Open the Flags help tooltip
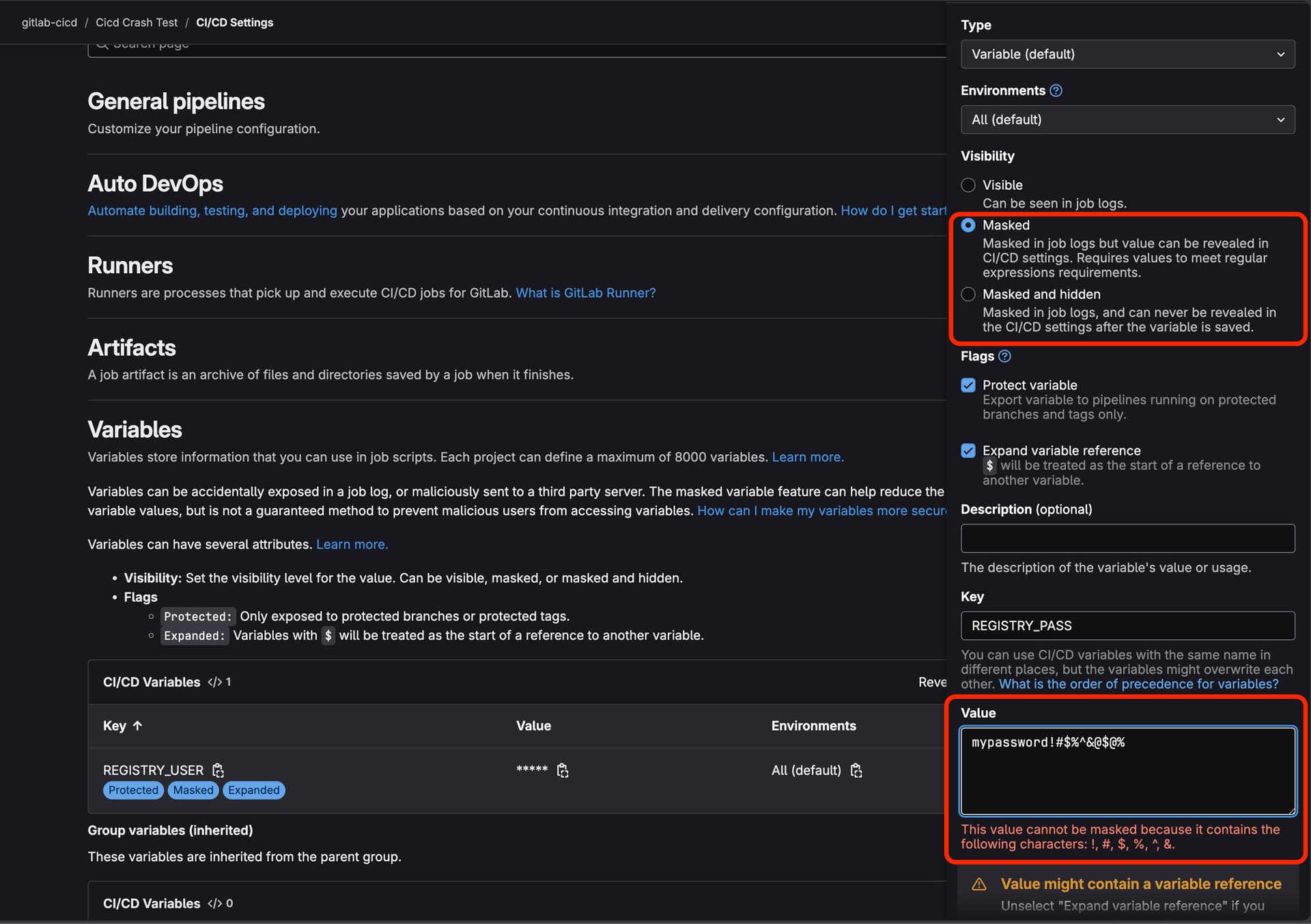This screenshot has height=924, width=1311. tap(1004, 356)
